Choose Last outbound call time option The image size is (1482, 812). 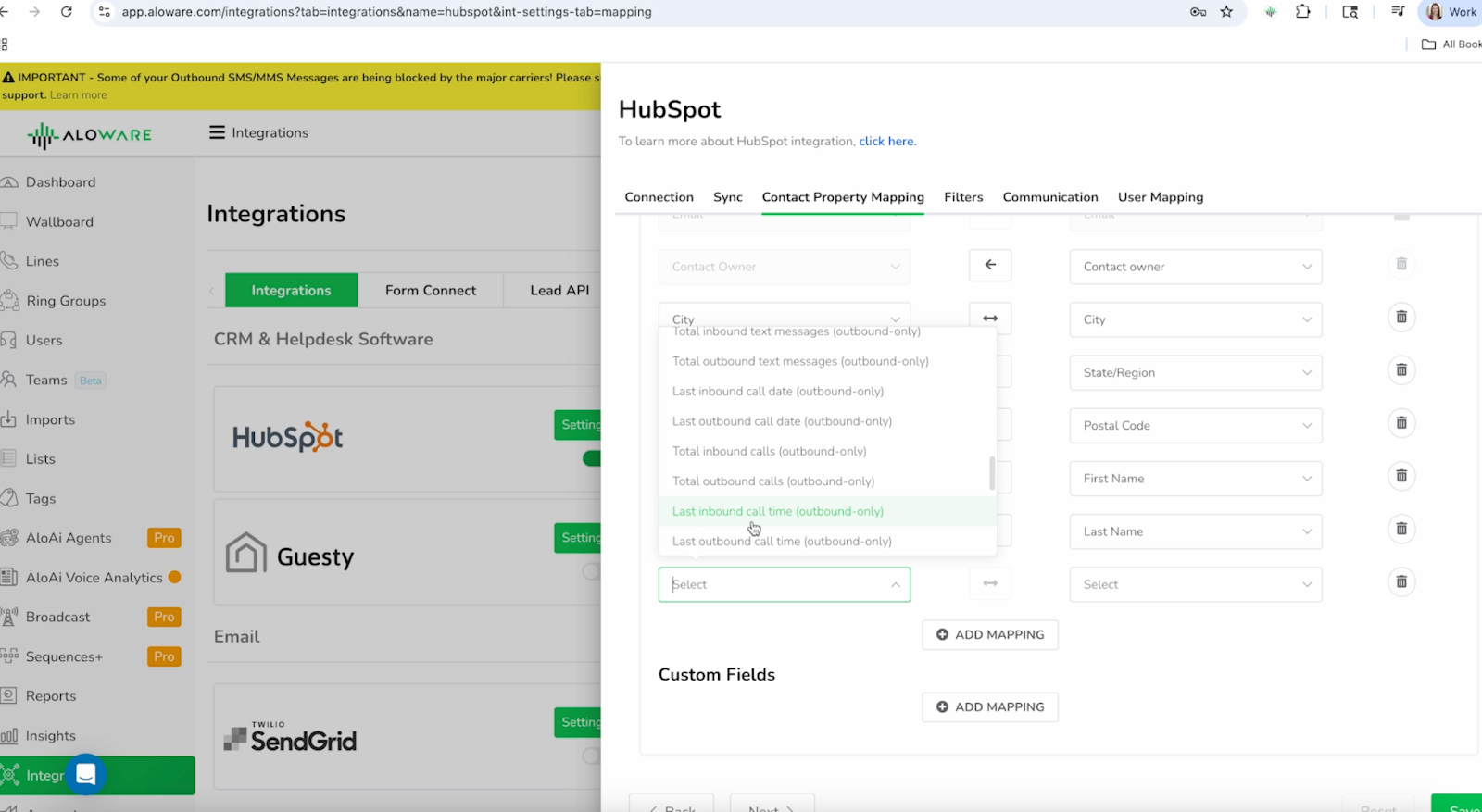point(827,541)
